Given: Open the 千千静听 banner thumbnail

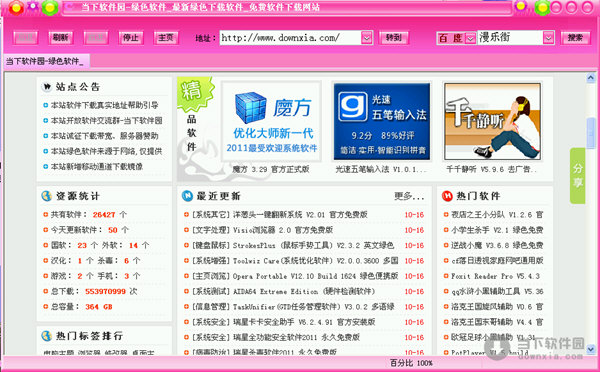Looking at the screenshot, I should 492,122.
